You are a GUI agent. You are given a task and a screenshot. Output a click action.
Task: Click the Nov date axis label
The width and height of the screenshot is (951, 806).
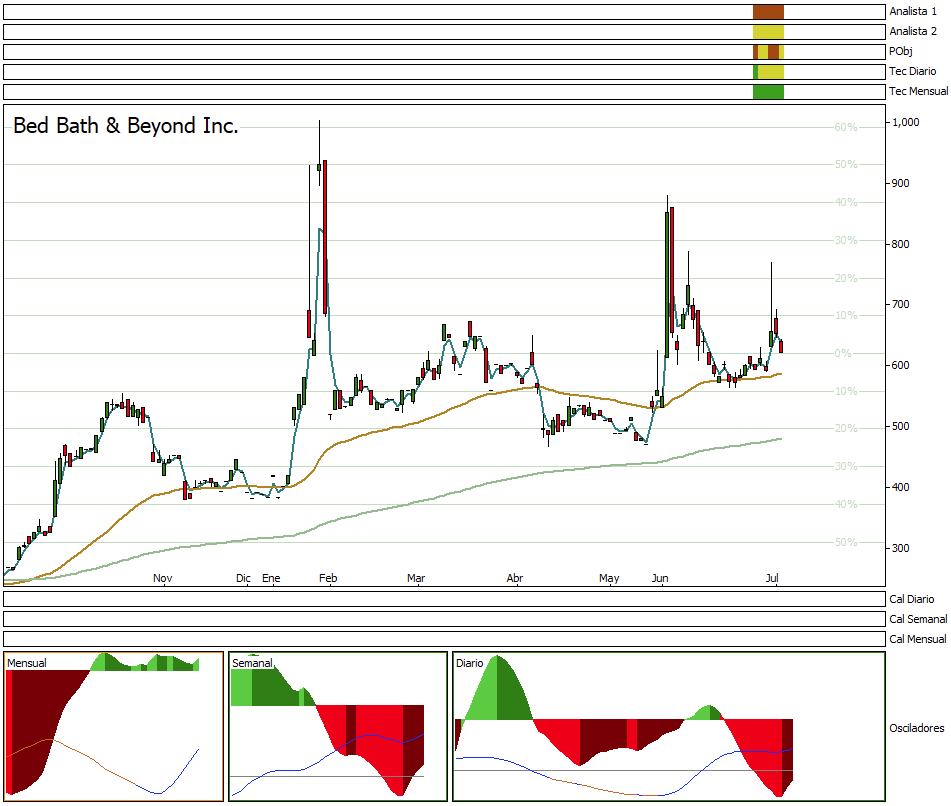[x=163, y=578]
